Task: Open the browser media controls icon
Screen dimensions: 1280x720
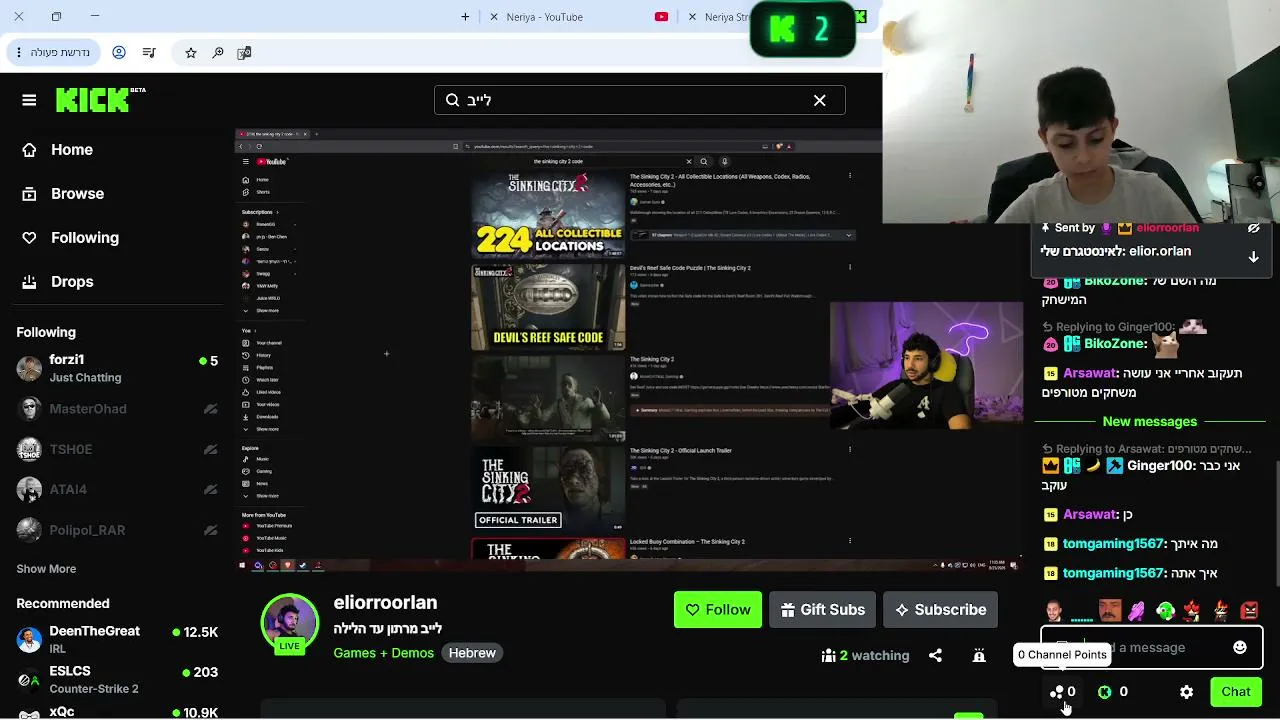Action: click(x=149, y=52)
